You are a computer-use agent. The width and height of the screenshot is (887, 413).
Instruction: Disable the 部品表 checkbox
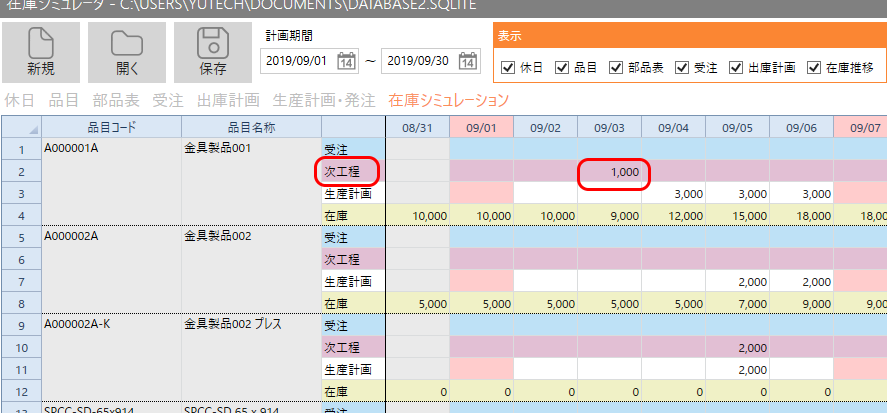pyautogui.click(x=616, y=68)
